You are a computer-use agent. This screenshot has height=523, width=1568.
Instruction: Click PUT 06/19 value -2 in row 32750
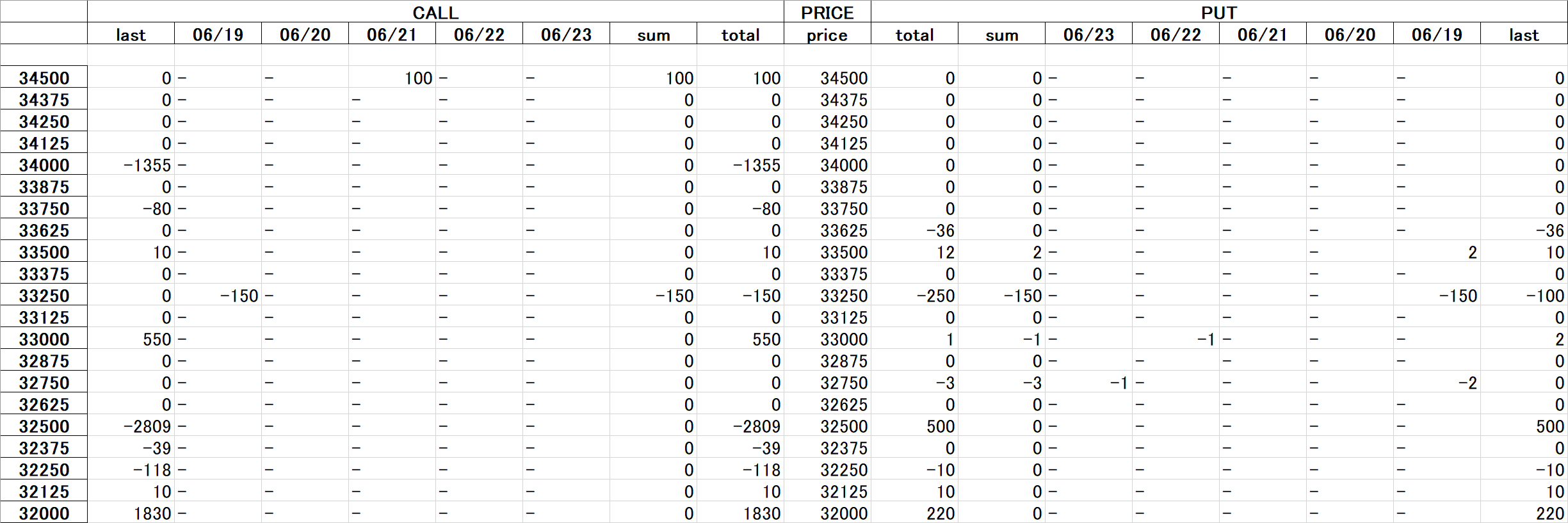pos(1437,383)
